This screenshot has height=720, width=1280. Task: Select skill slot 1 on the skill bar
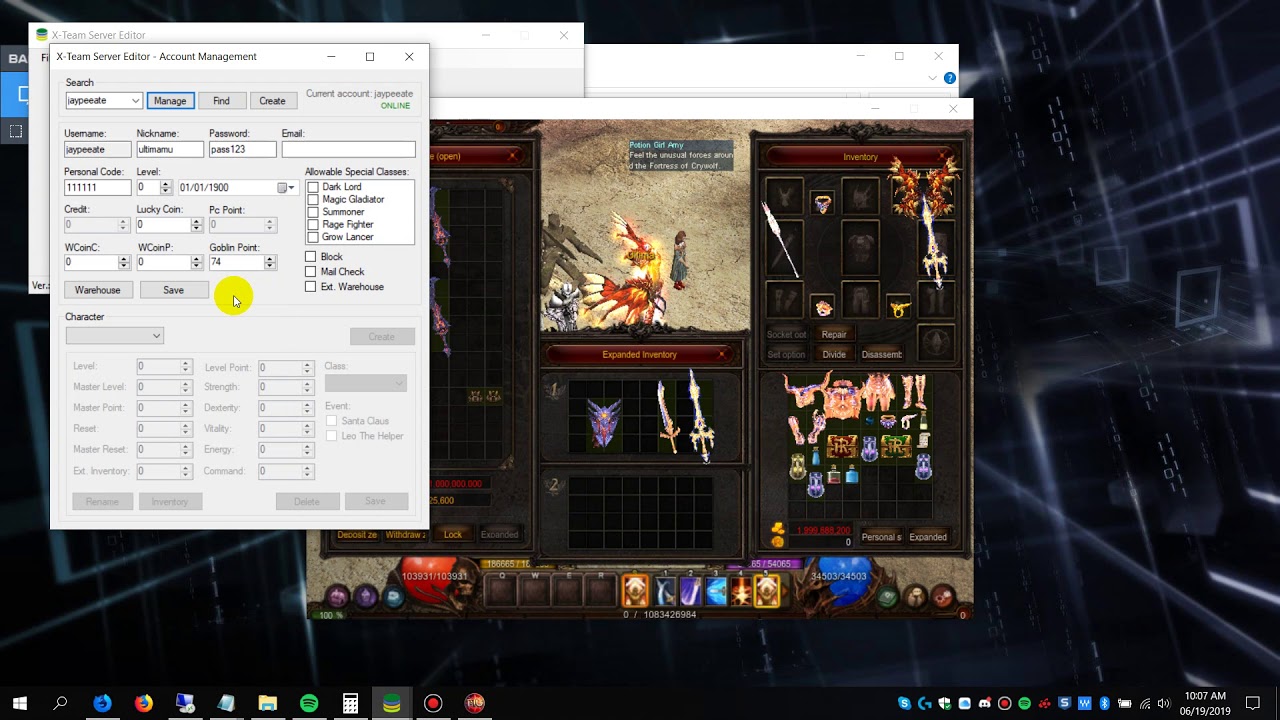666,591
